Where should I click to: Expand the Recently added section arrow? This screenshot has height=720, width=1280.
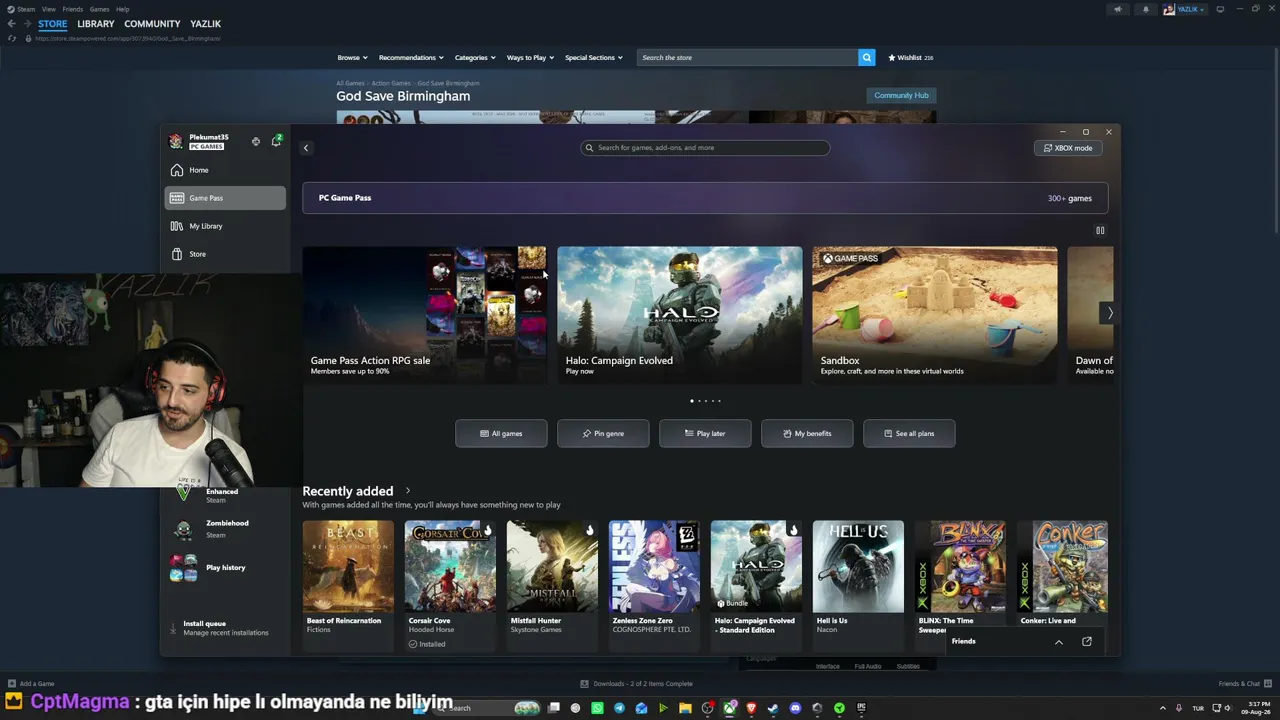pos(408,491)
